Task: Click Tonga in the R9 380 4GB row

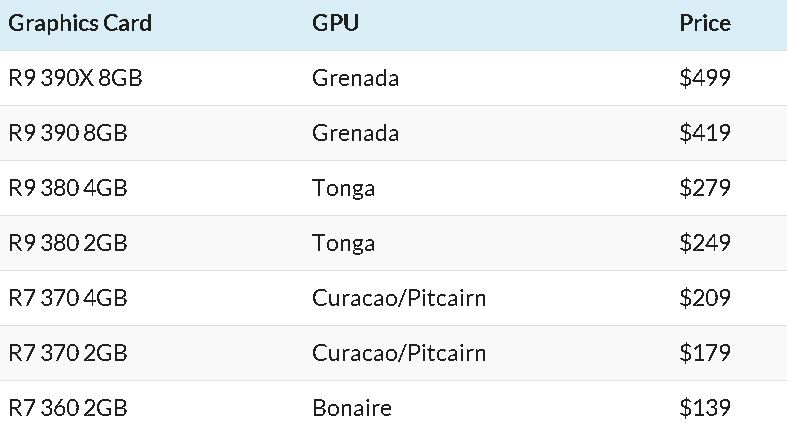Action: [343, 189]
